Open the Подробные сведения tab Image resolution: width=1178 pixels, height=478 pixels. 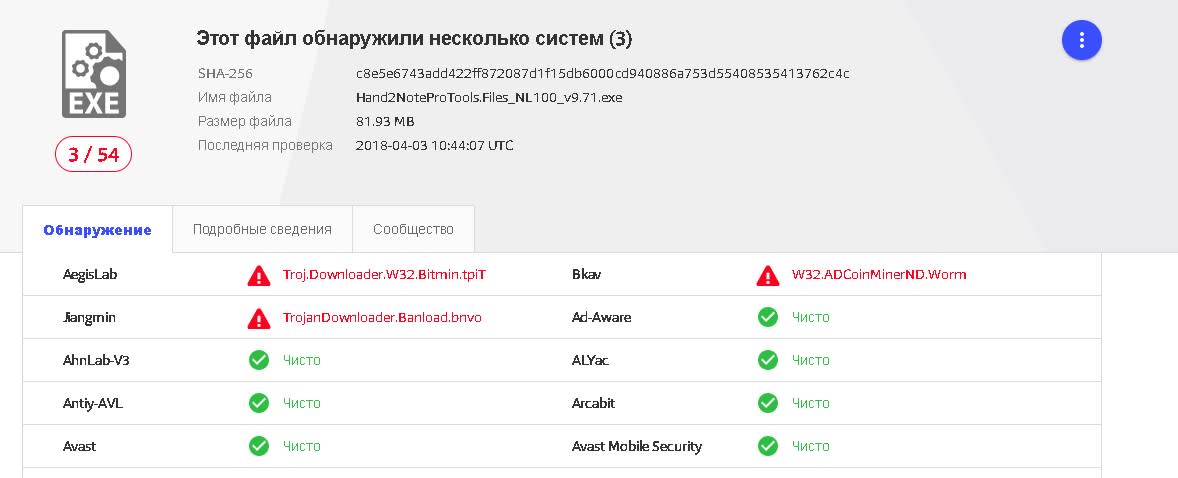click(262, 229)
